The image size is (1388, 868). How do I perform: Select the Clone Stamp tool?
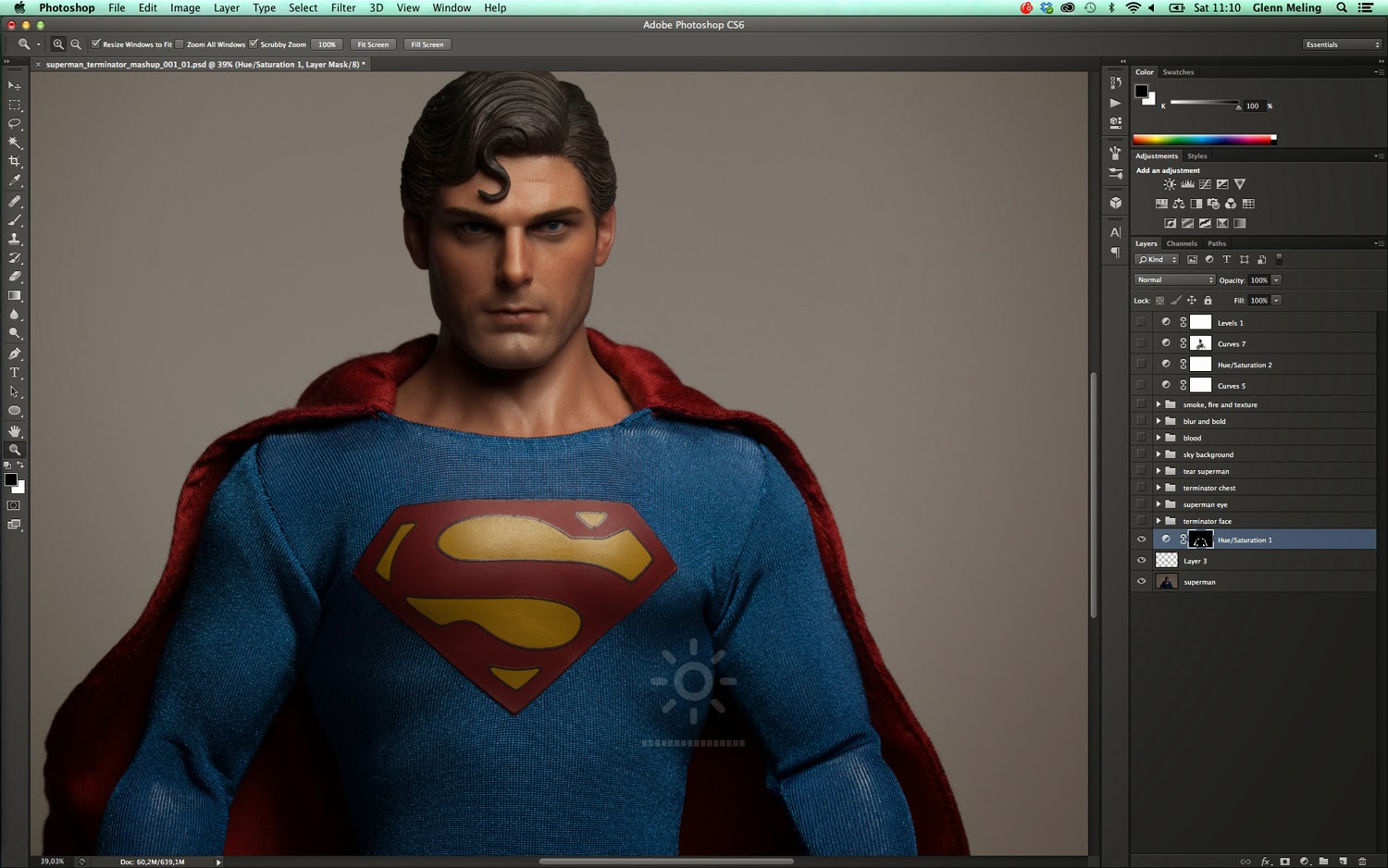coord(15,239)
